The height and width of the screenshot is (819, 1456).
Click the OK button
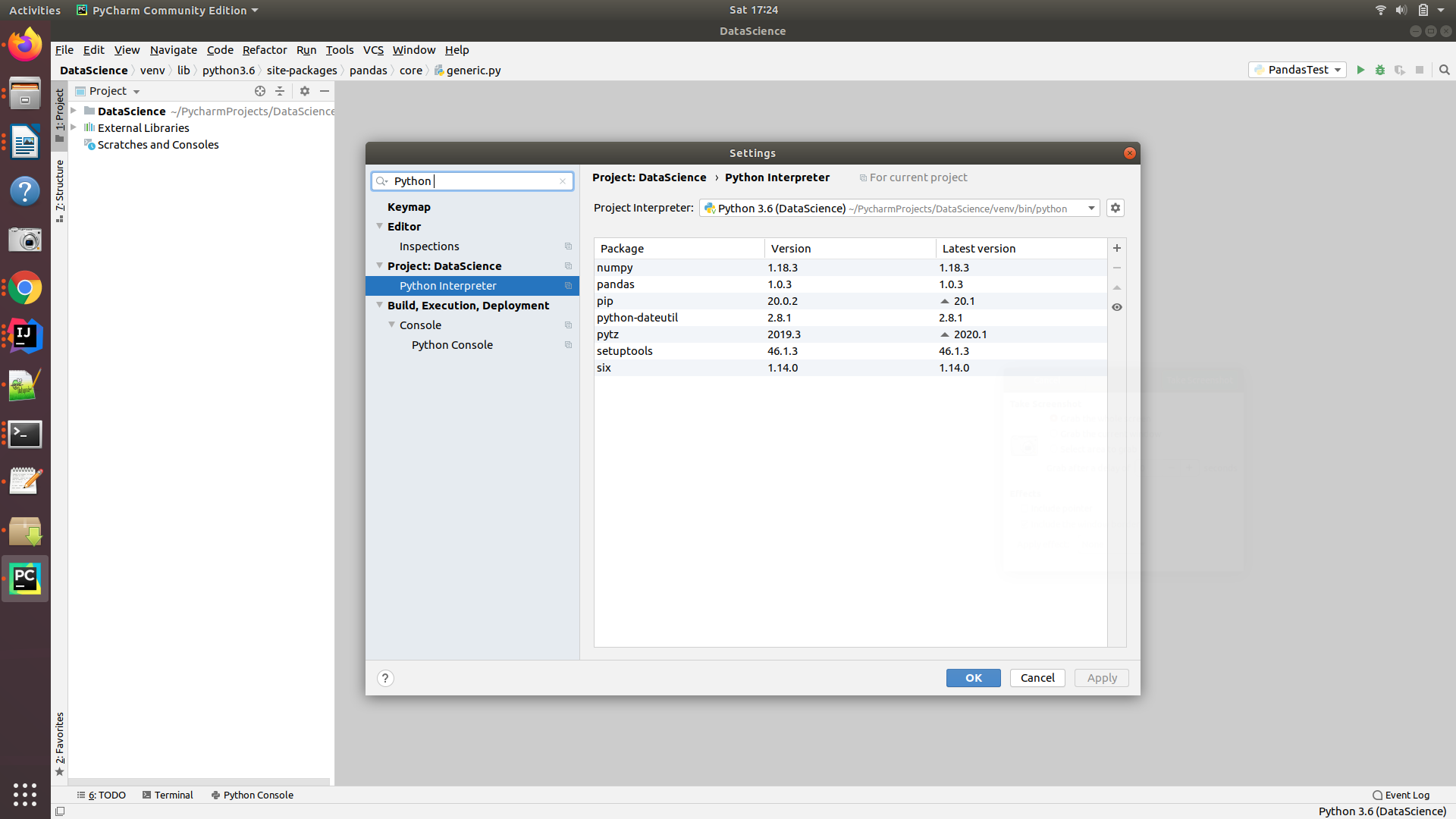click(x=973, y=678)
